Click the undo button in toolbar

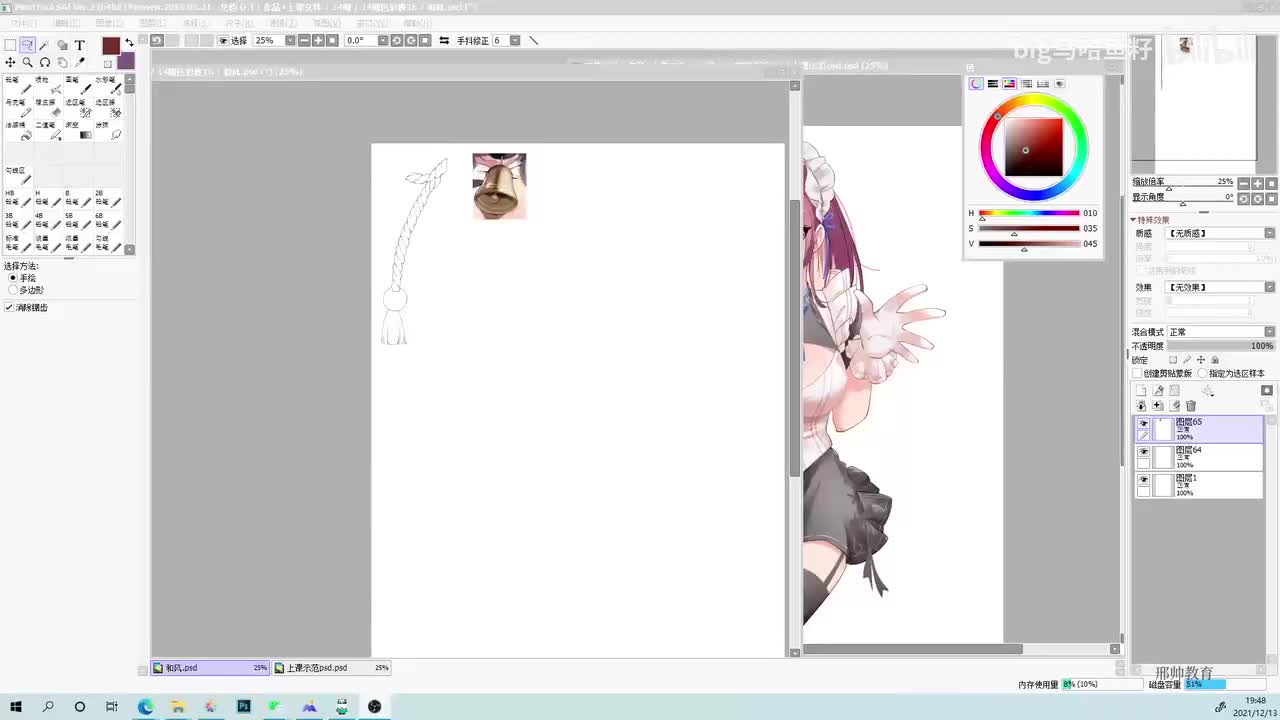pos(157,41)
